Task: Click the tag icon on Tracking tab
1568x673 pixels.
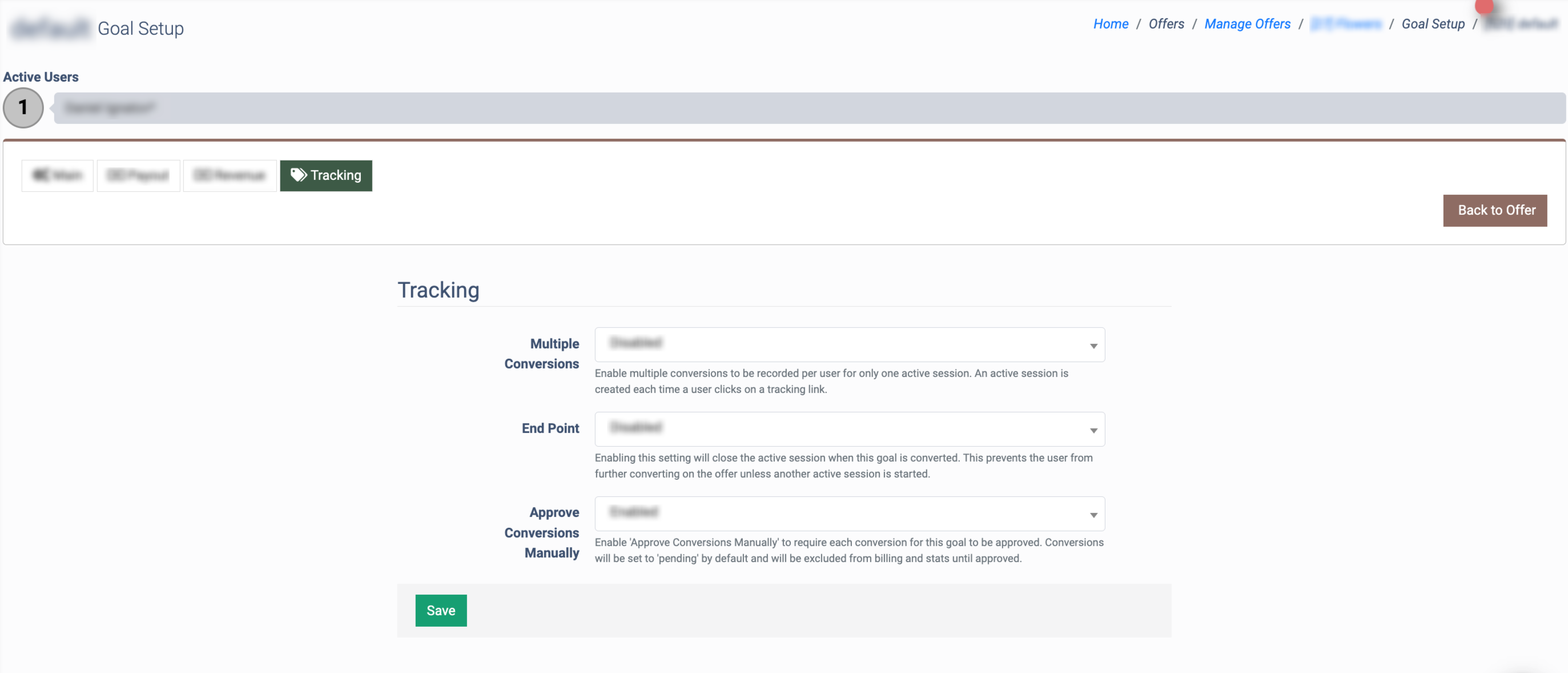Action: [x=298, y=175]
